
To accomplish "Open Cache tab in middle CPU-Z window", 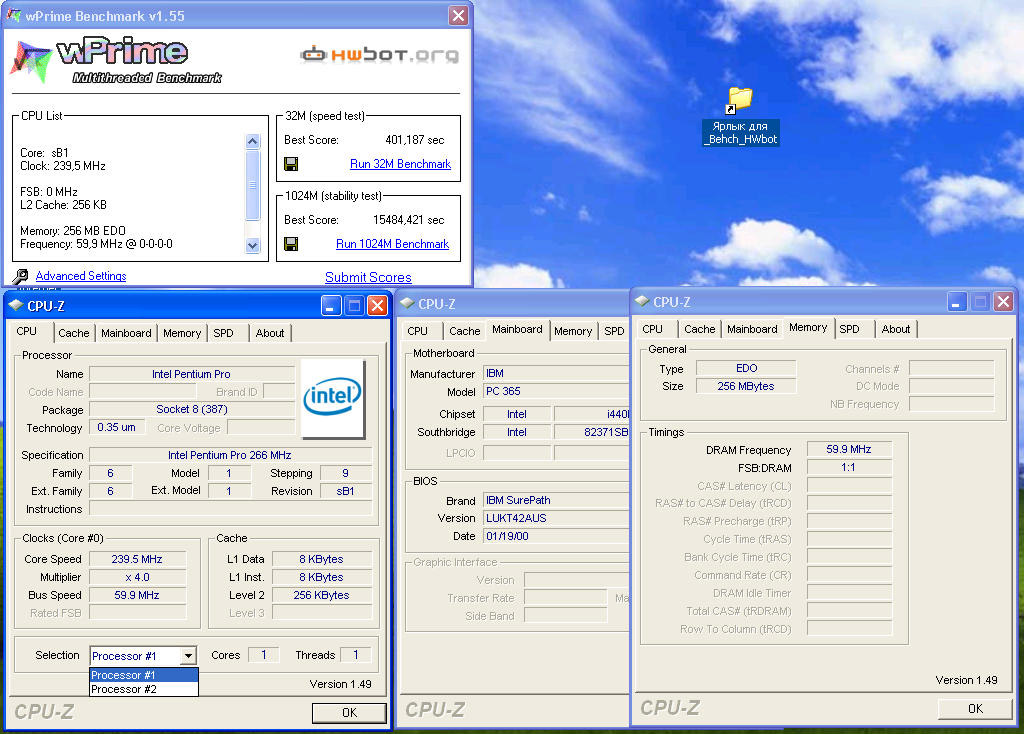I will (464, 331).
